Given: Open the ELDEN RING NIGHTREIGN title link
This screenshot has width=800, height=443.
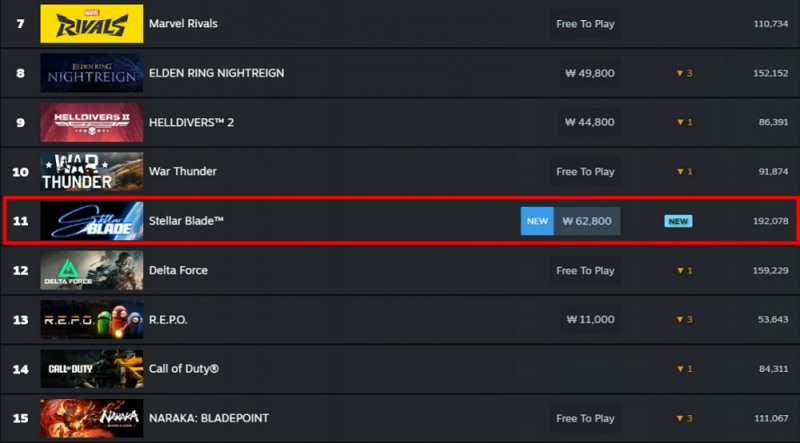Looking at the screenshot, I should pyautogui.click(x=216, y=73).
